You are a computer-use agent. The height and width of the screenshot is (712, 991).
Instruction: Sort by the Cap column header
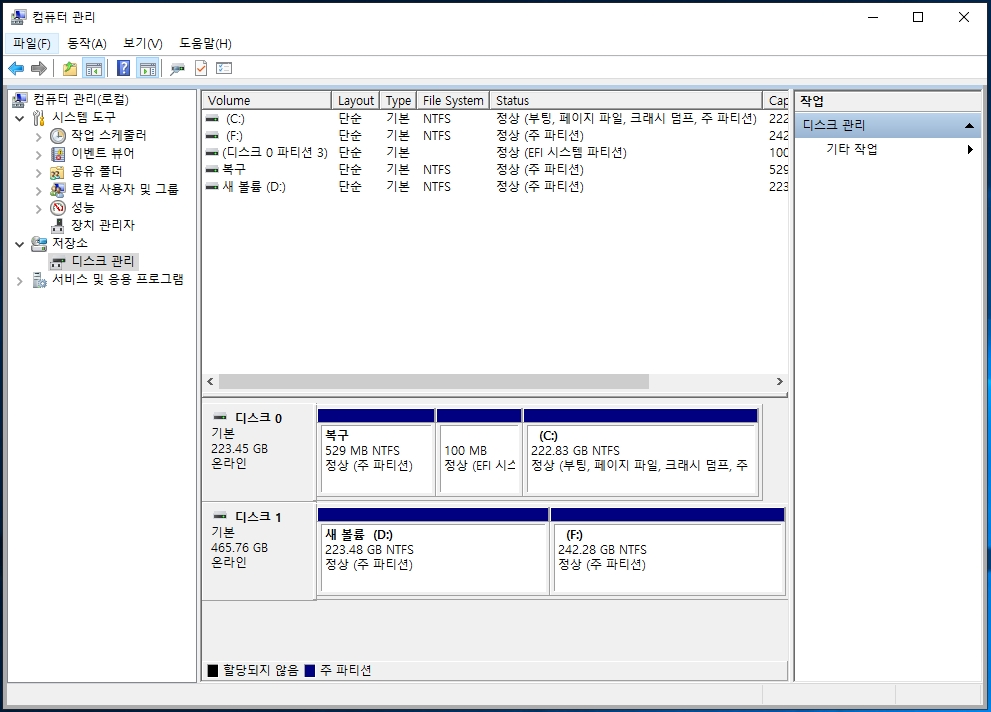click(776, 100)
